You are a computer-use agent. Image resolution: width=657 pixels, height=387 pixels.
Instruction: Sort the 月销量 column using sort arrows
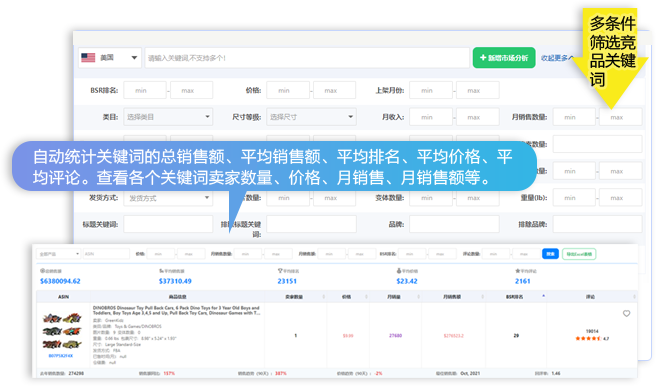[418, 297]
